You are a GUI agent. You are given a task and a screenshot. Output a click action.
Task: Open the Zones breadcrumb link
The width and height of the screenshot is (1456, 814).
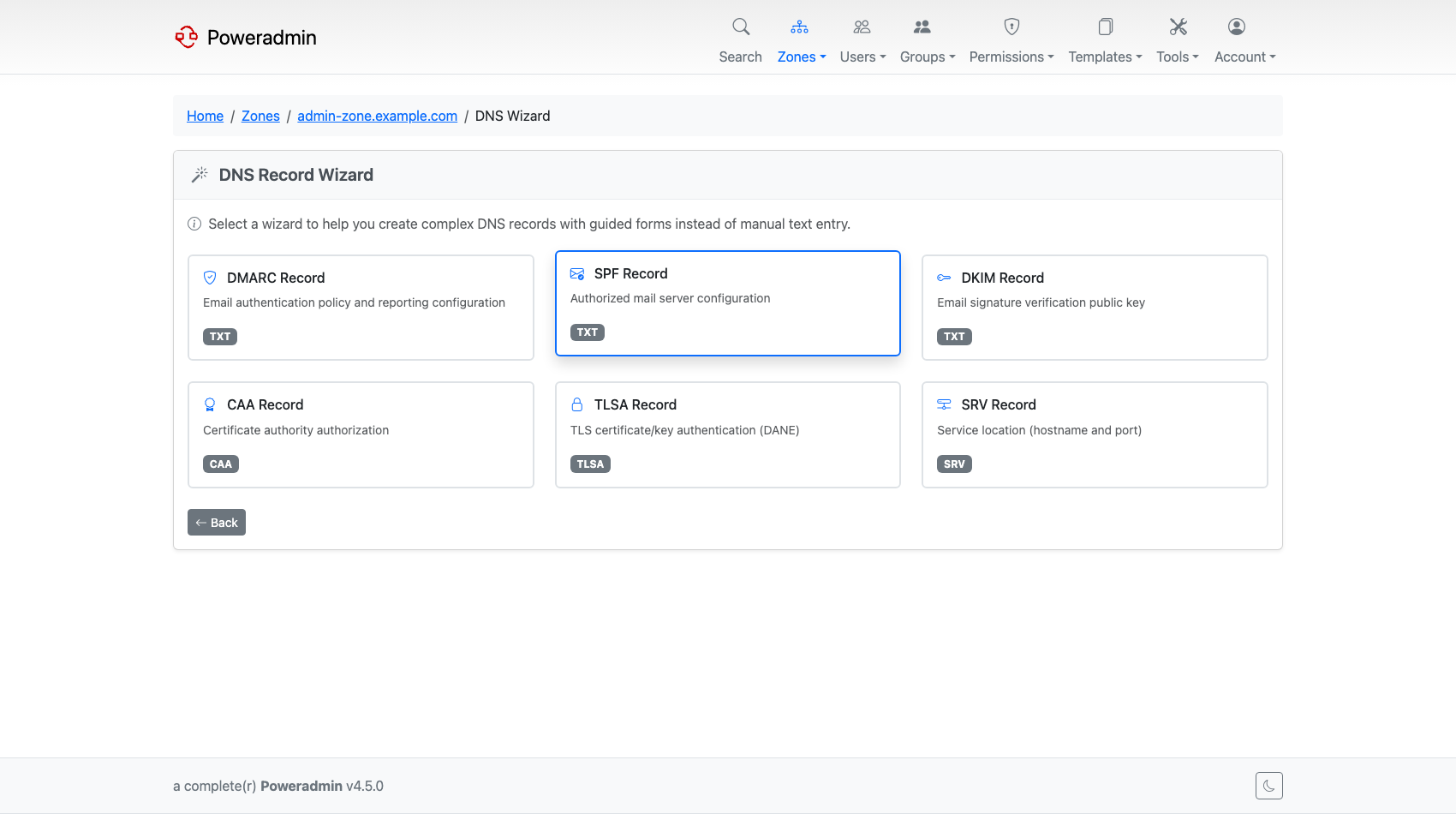point(260,116)
